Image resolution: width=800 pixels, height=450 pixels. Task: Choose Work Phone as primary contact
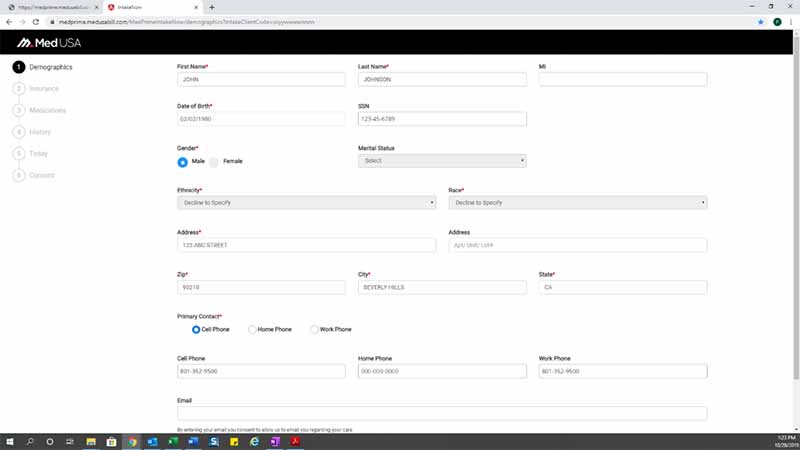click(314, 330)
